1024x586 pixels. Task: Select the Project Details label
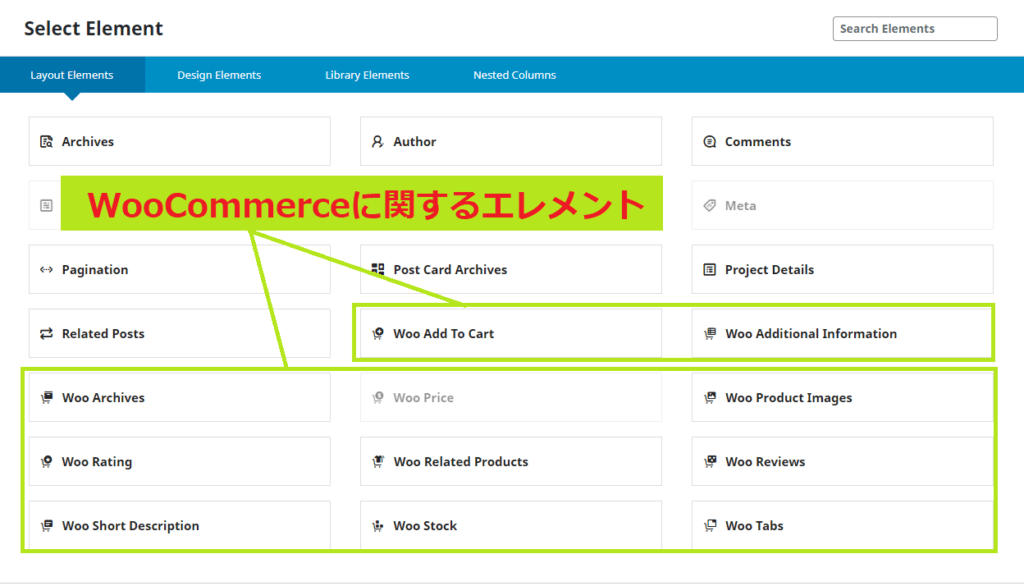coord(769,270)
